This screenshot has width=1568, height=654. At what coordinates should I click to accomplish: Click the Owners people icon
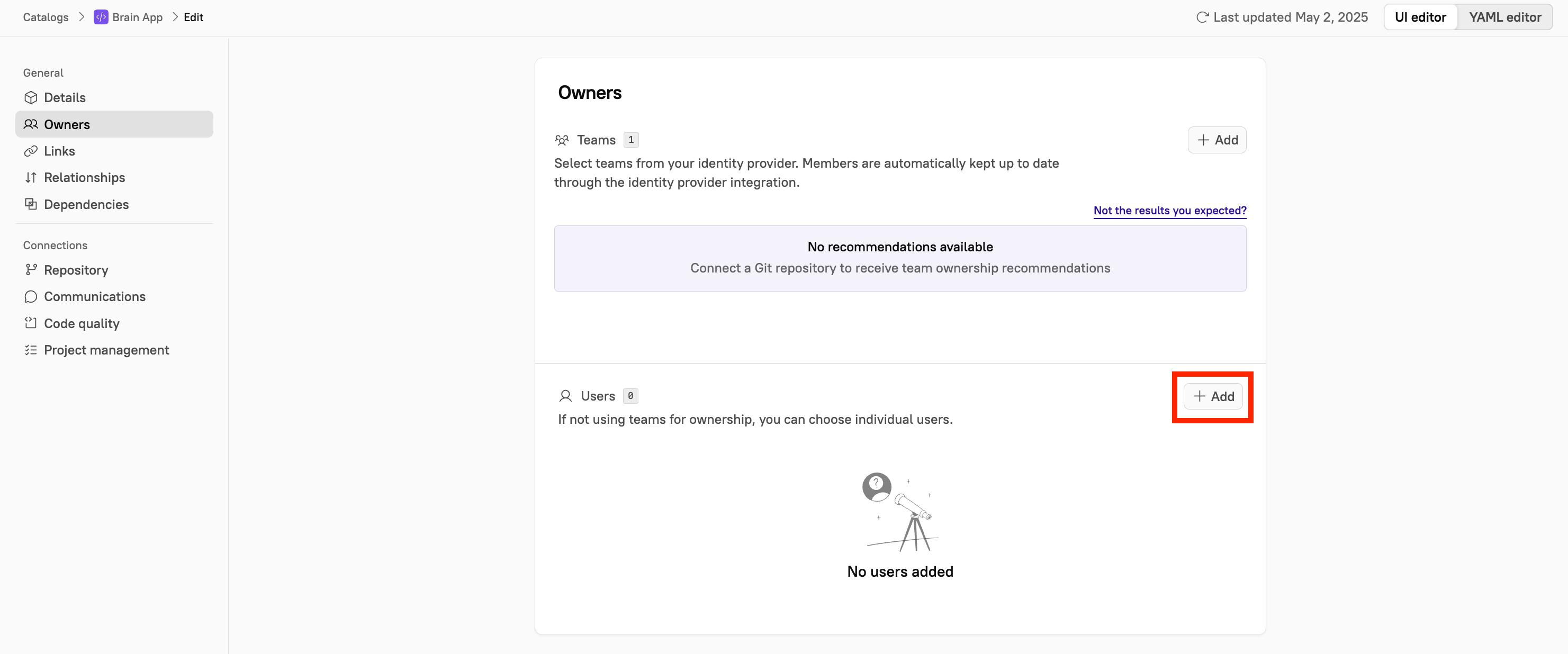30,124
